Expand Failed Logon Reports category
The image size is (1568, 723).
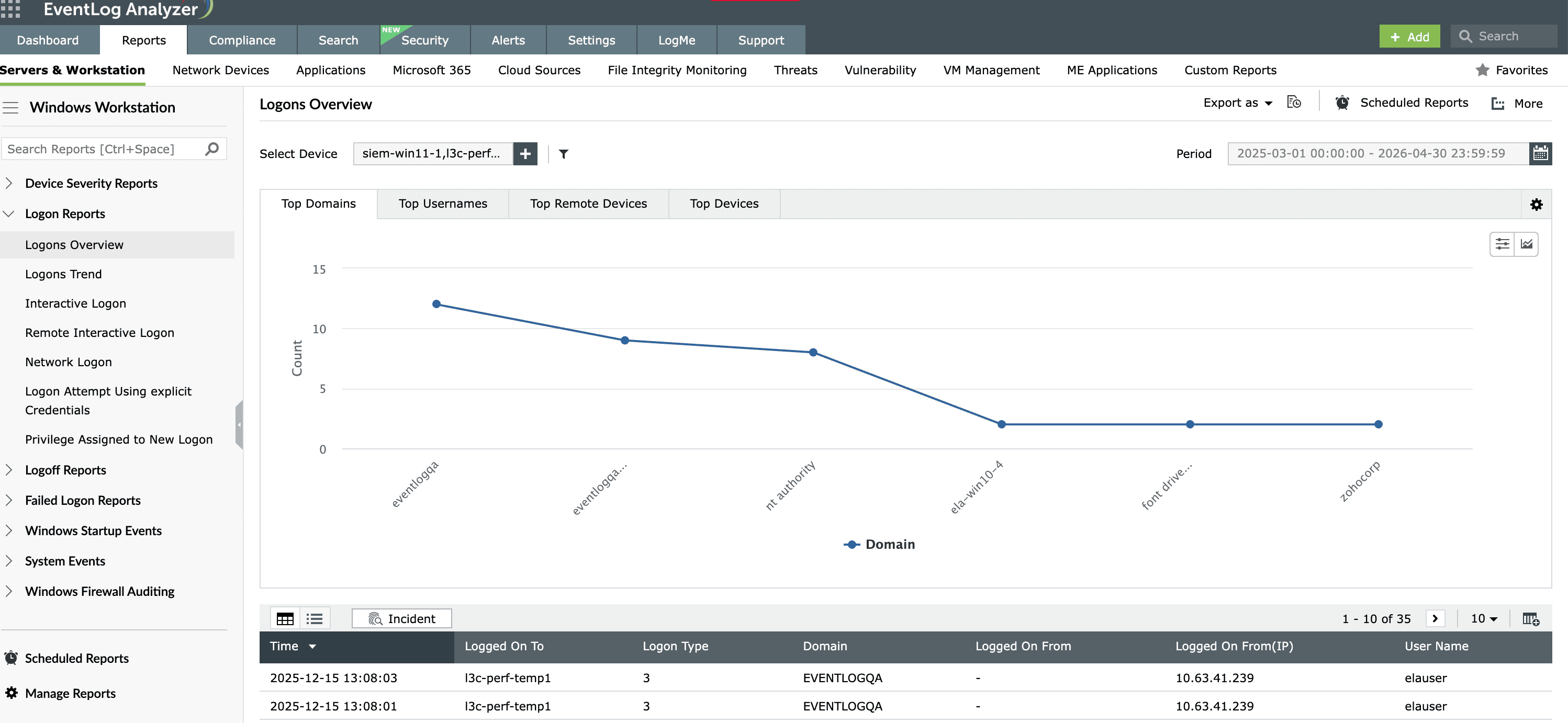[8, 500]
